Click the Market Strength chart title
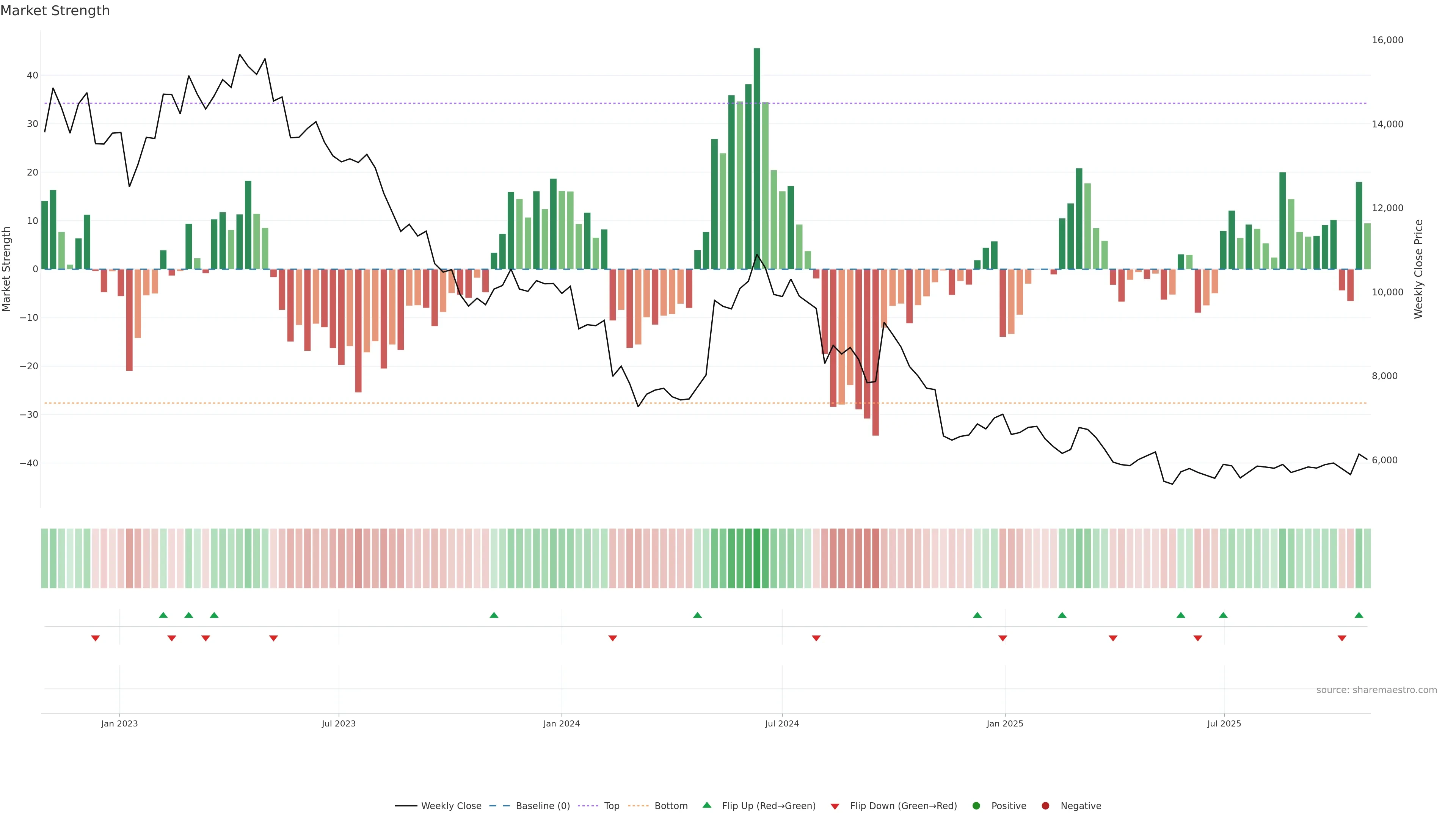 click(x=55, y=11)
